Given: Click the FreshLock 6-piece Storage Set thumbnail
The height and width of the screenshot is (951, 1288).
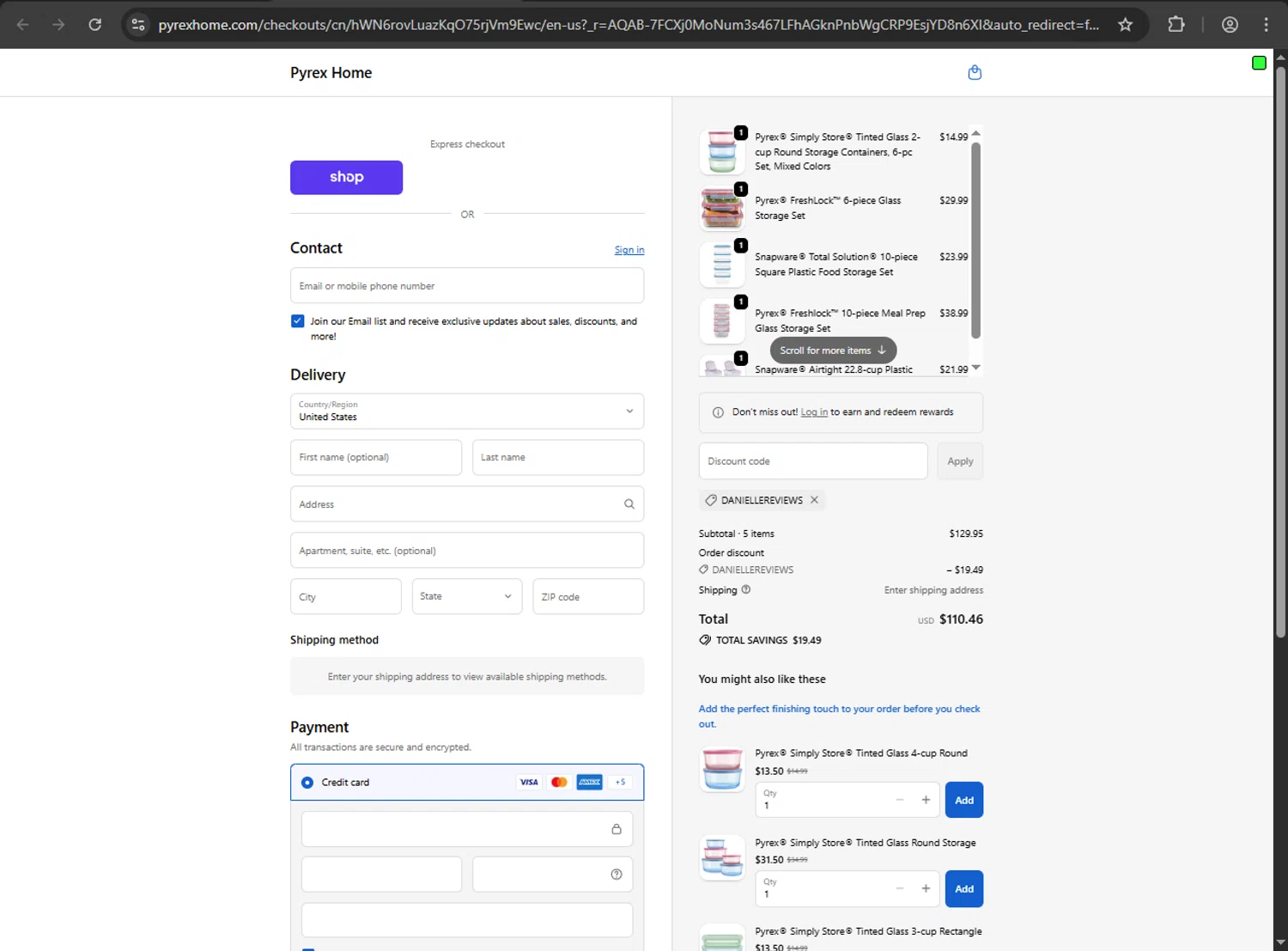Looking at the screenshot, I should pos(722,208).
